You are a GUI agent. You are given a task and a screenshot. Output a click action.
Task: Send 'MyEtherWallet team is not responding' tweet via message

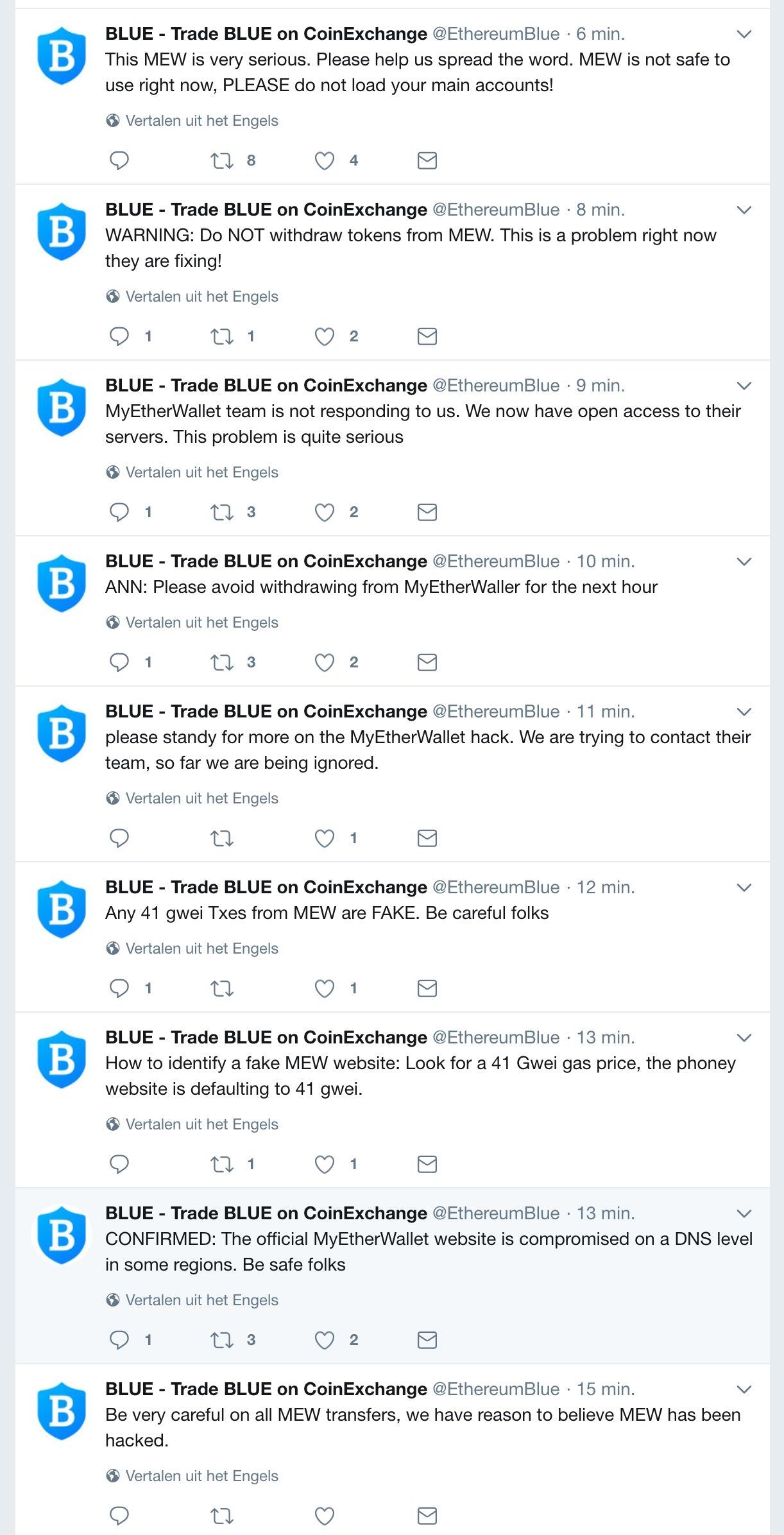pyautogui.click(x=427, y=512)
